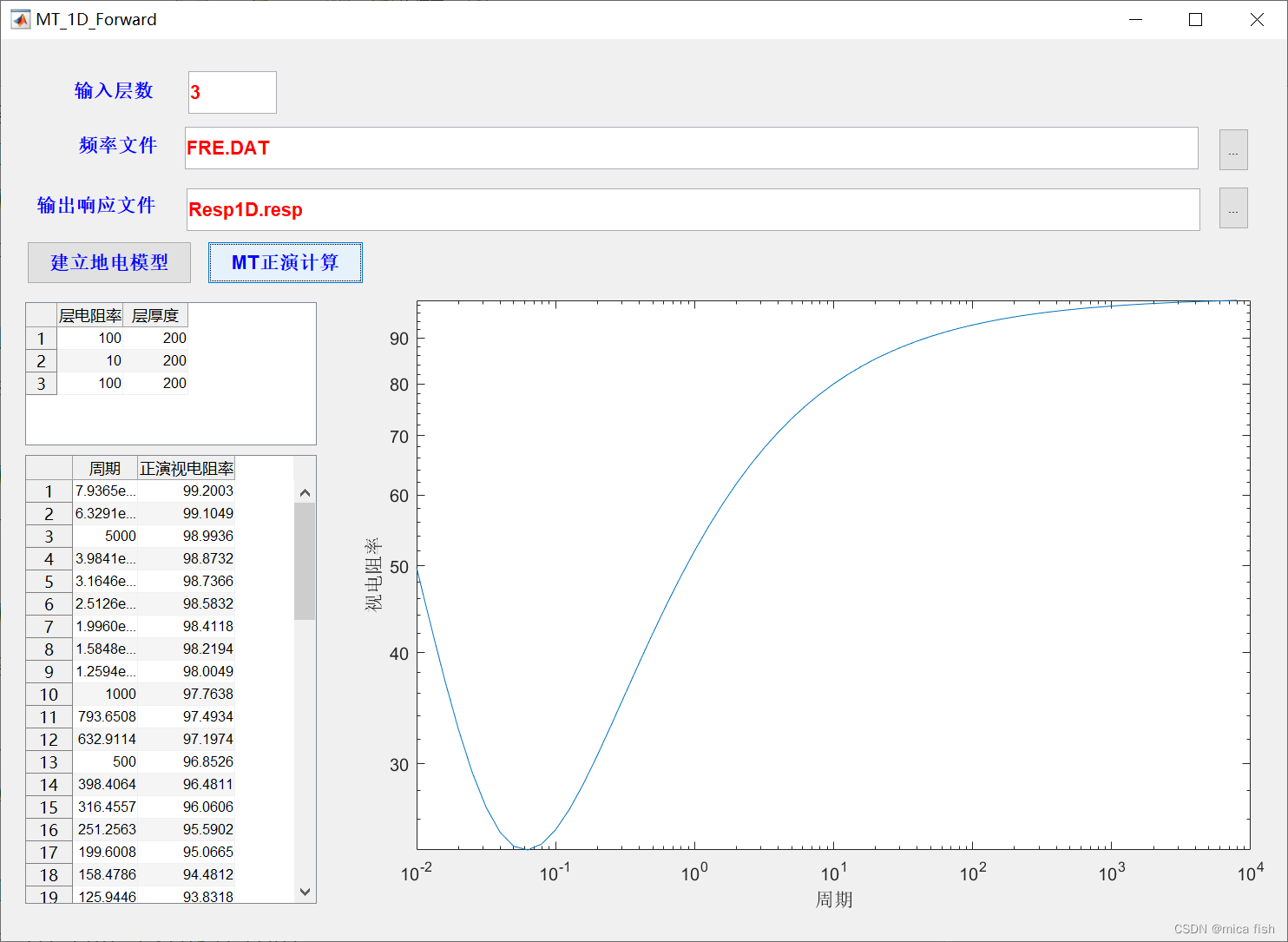The height and width of the screenshot is (942, 1288).
Task: Select 层厚度 column header
Action: (x=155, y=315)
